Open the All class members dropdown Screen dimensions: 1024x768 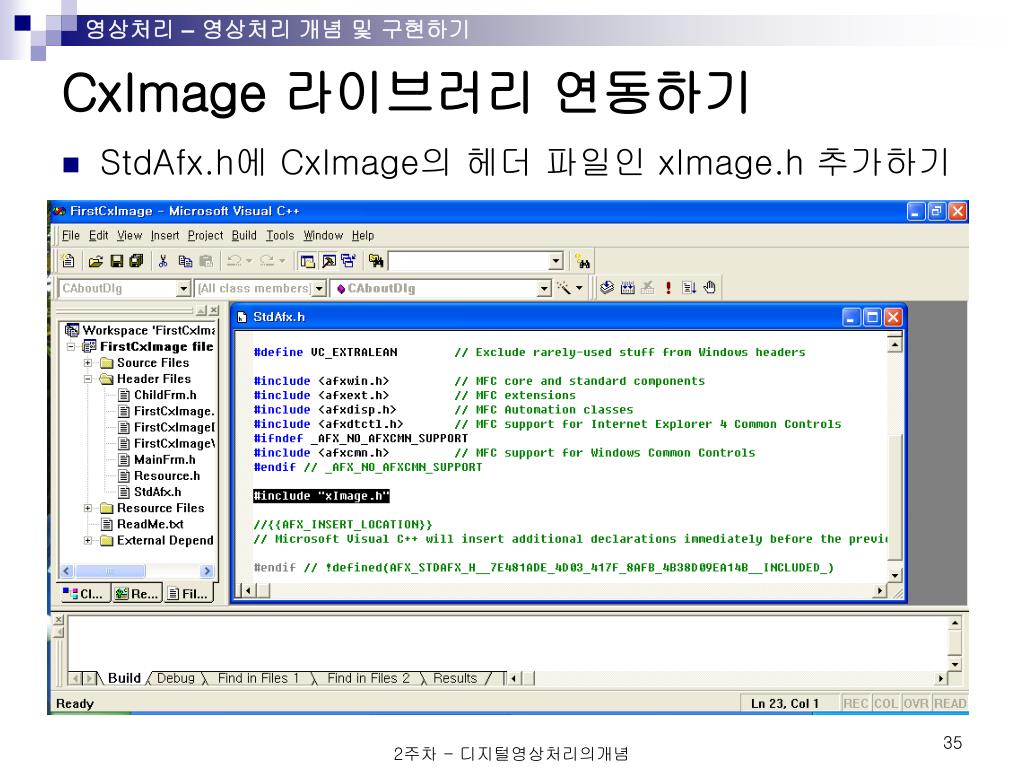click(x=319, y=288)
